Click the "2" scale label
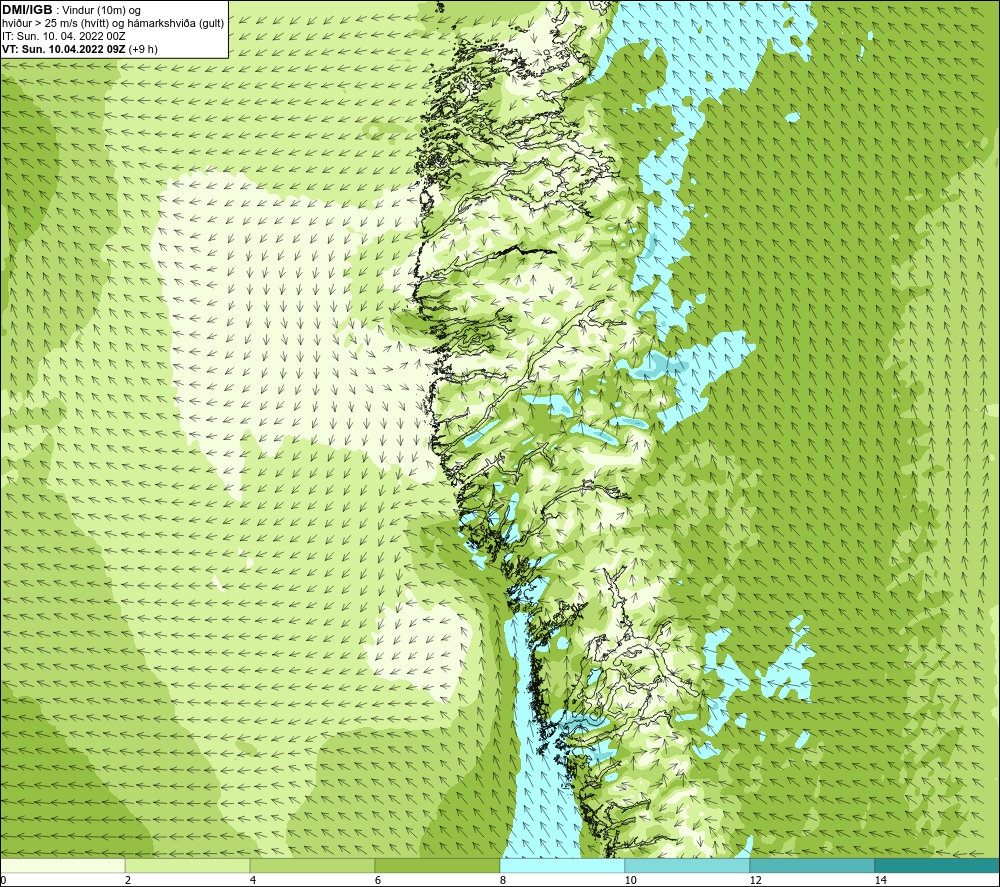 (128, 880)
